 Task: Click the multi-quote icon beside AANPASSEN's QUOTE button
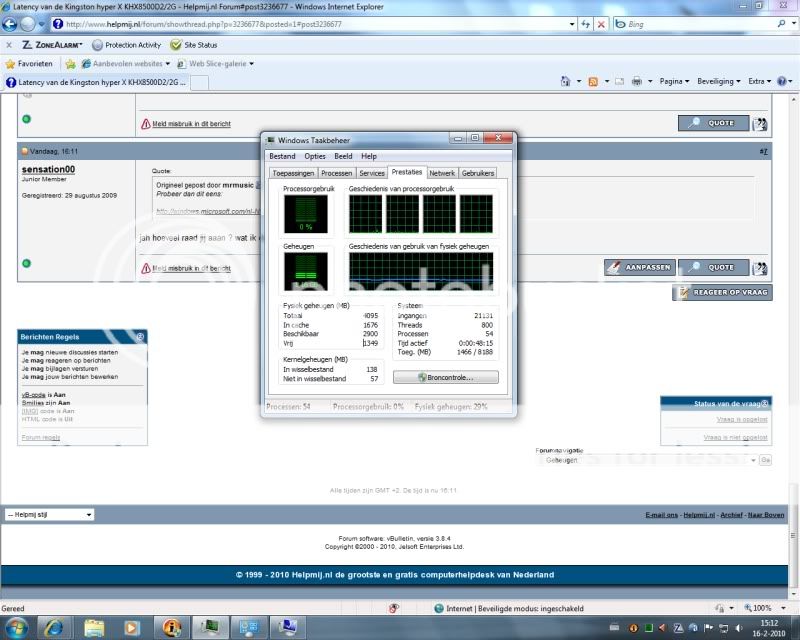tap(760, 268)
